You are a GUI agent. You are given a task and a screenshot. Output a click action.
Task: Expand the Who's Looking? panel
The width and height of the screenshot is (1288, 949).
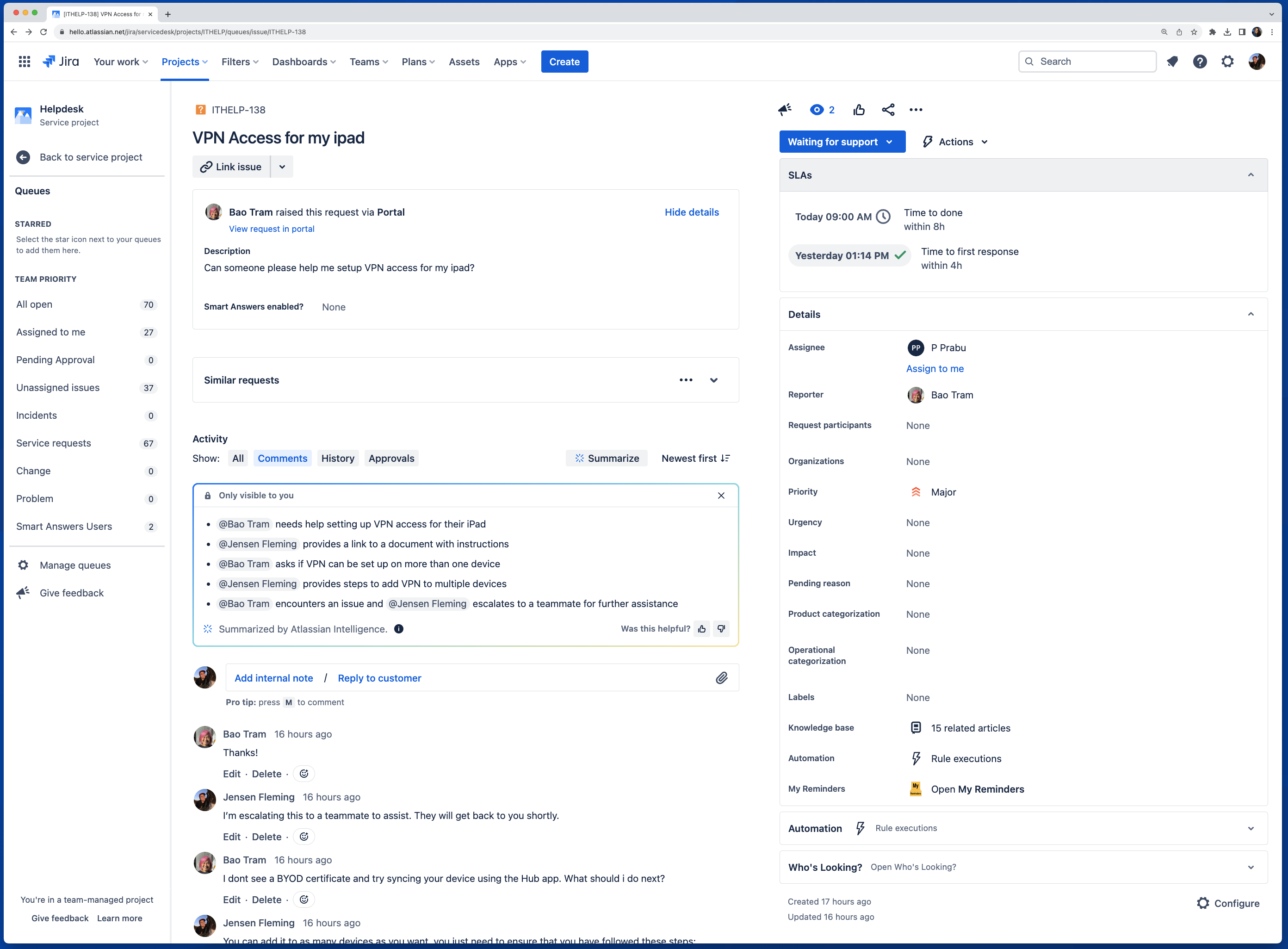click(x=1251, y=867)
